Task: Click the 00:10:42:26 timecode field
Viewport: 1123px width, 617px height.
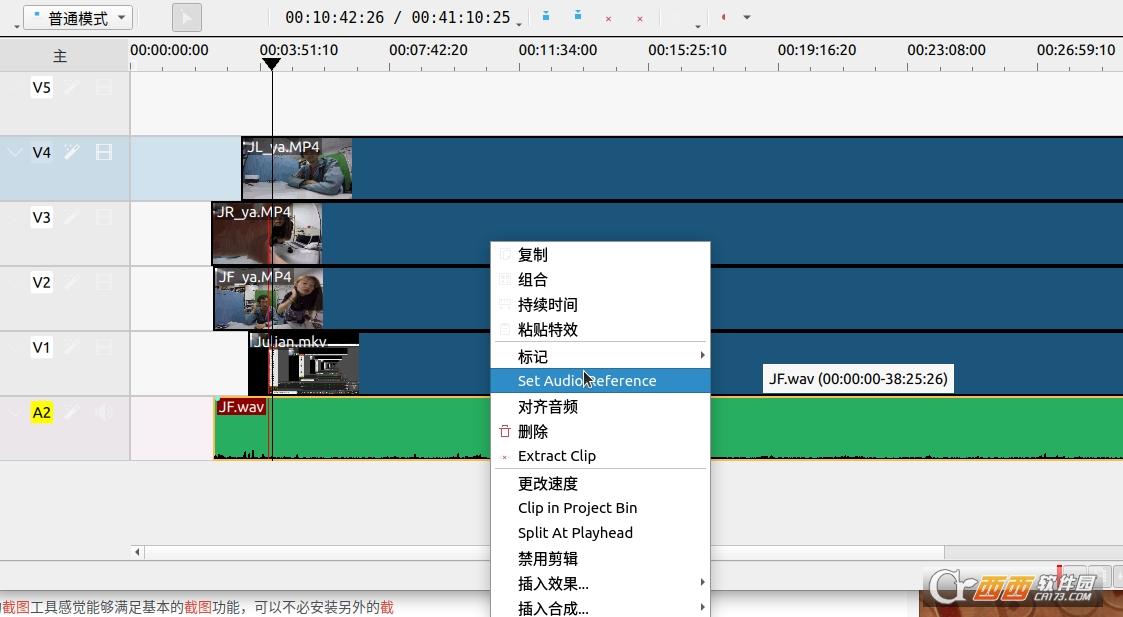Action: (x=334, y=17)
